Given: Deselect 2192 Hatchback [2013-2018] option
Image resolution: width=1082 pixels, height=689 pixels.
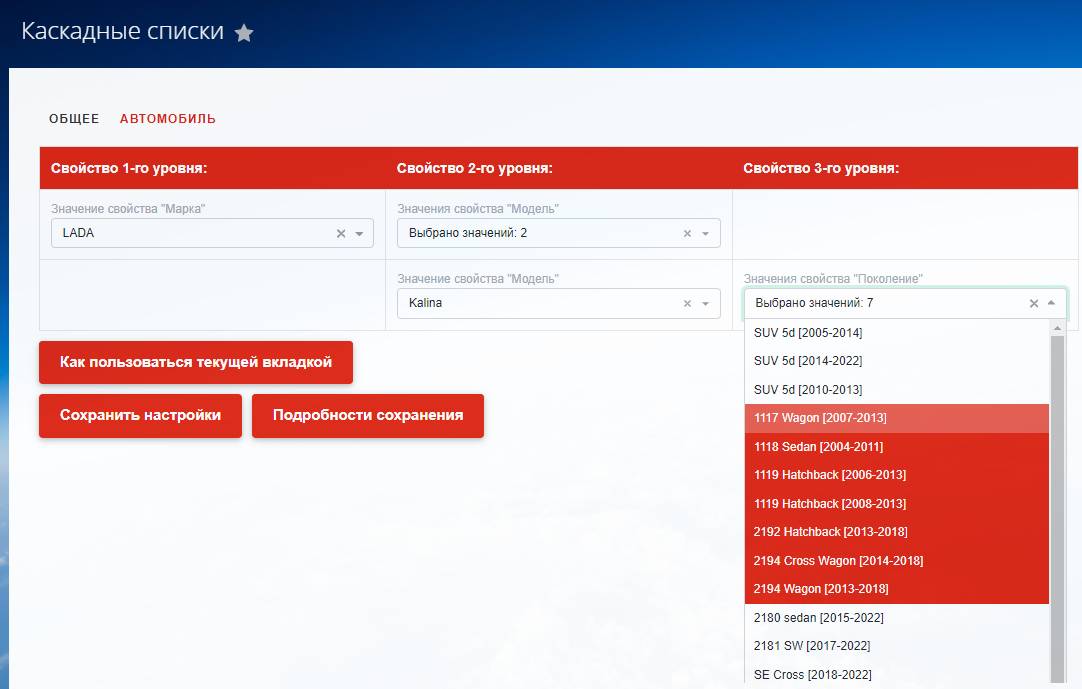Looking at the screenshot, I should tap(897, 532).
